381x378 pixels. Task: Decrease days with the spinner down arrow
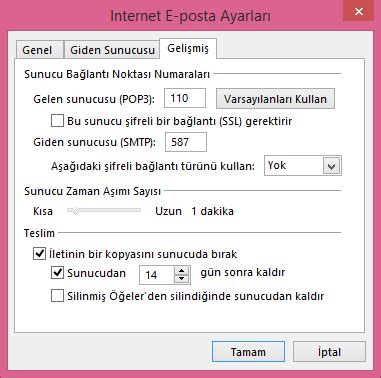coord(182,279)
